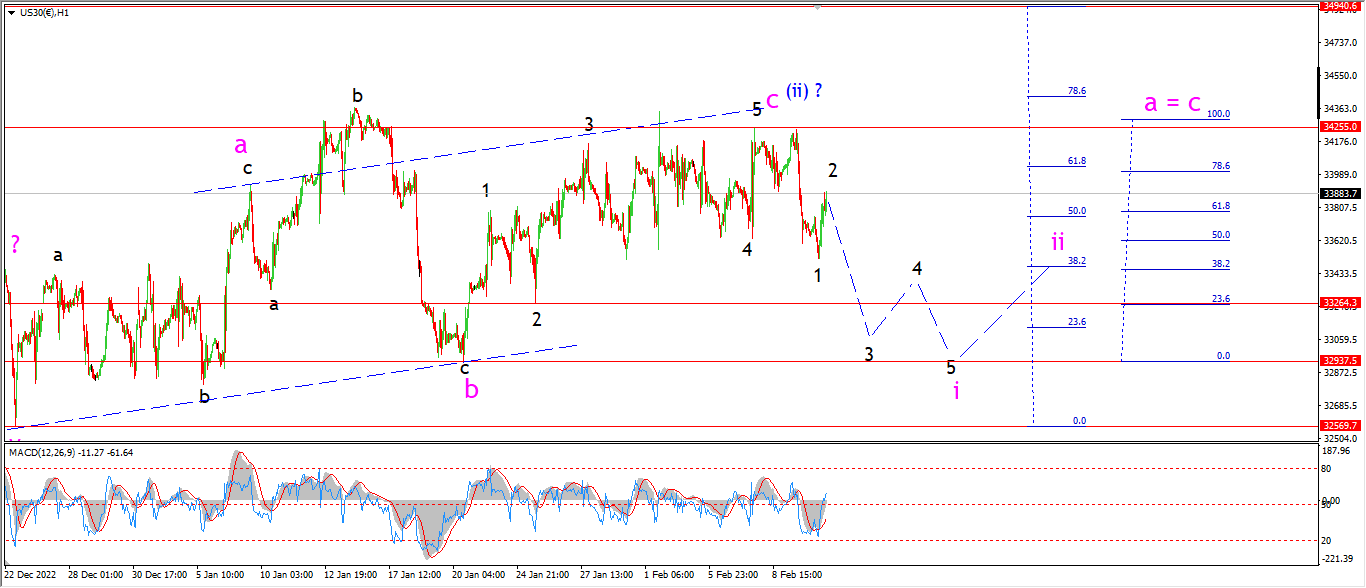Viewport: 1366px width, 588px height.
Task: Select the red 34255.0 price tag
Action: coord(1339,127)
